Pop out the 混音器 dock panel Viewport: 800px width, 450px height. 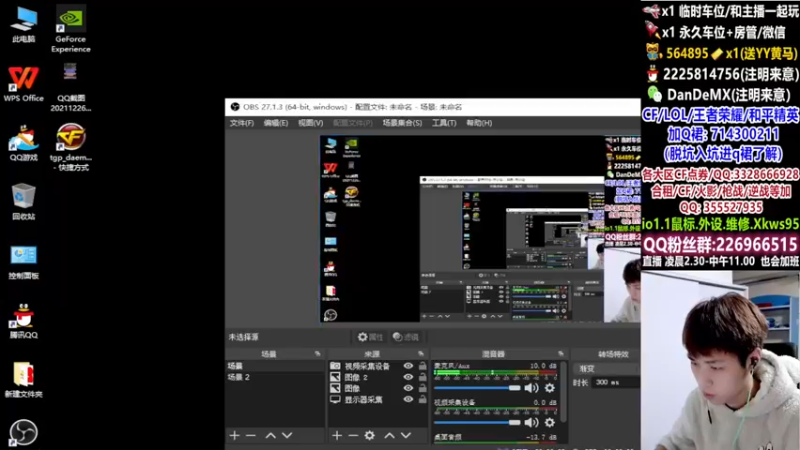(561, 354)
